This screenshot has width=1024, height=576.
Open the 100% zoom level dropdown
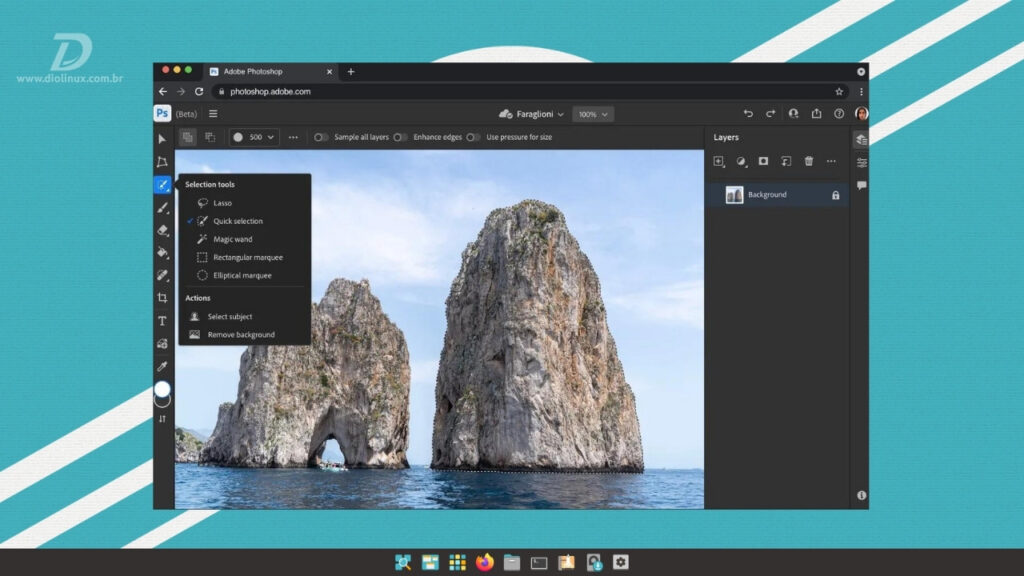point(594,114)
